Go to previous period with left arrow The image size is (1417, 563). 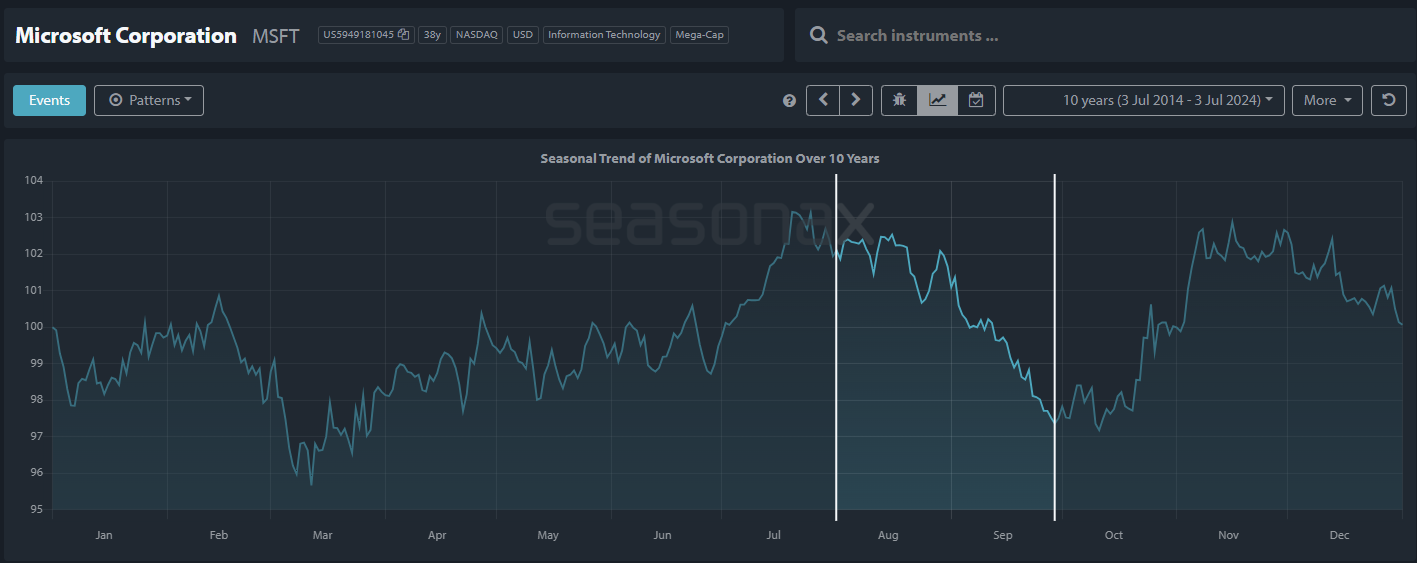pyautogui.click(x=823, y=100)
